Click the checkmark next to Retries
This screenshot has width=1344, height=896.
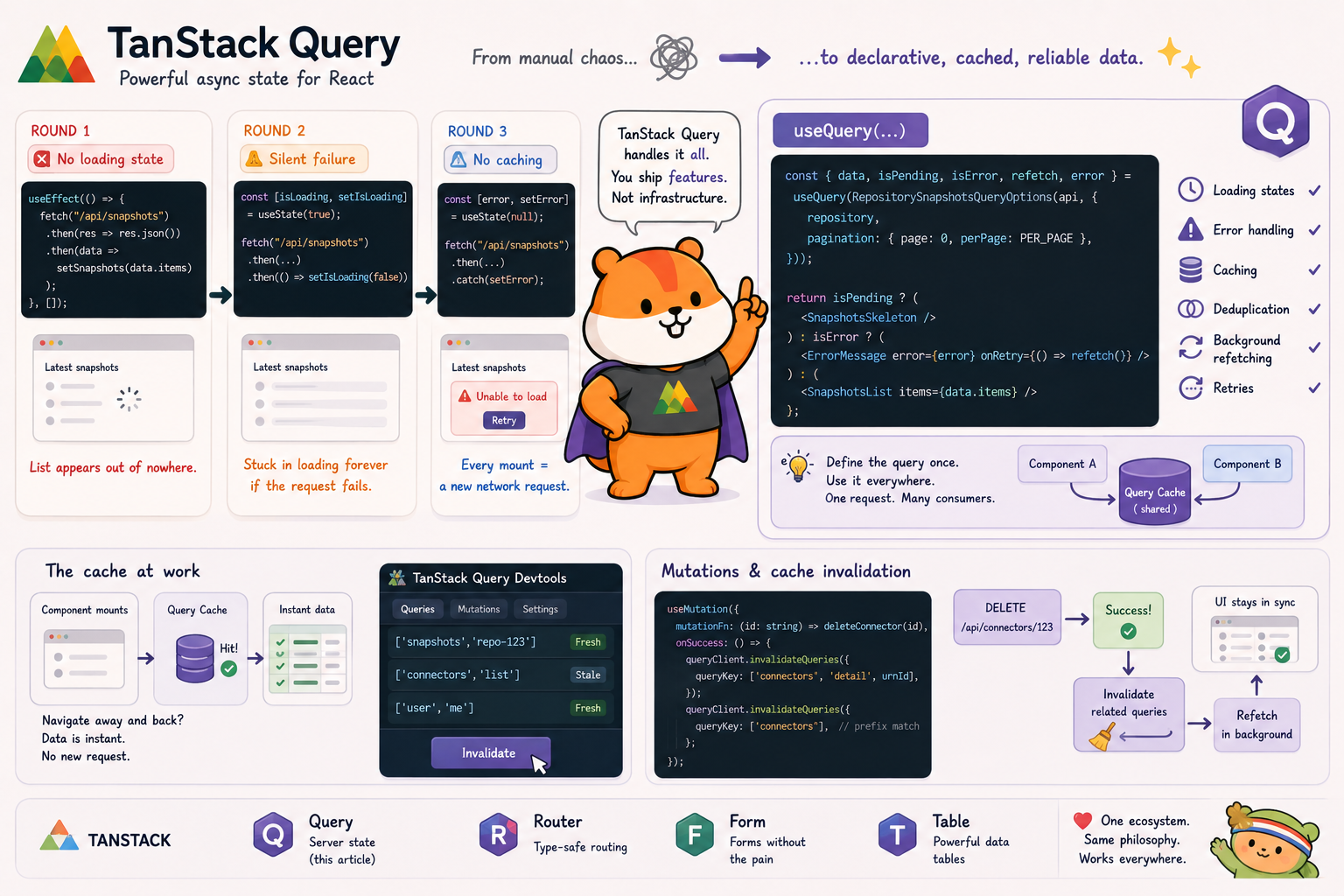(1314, 388)
